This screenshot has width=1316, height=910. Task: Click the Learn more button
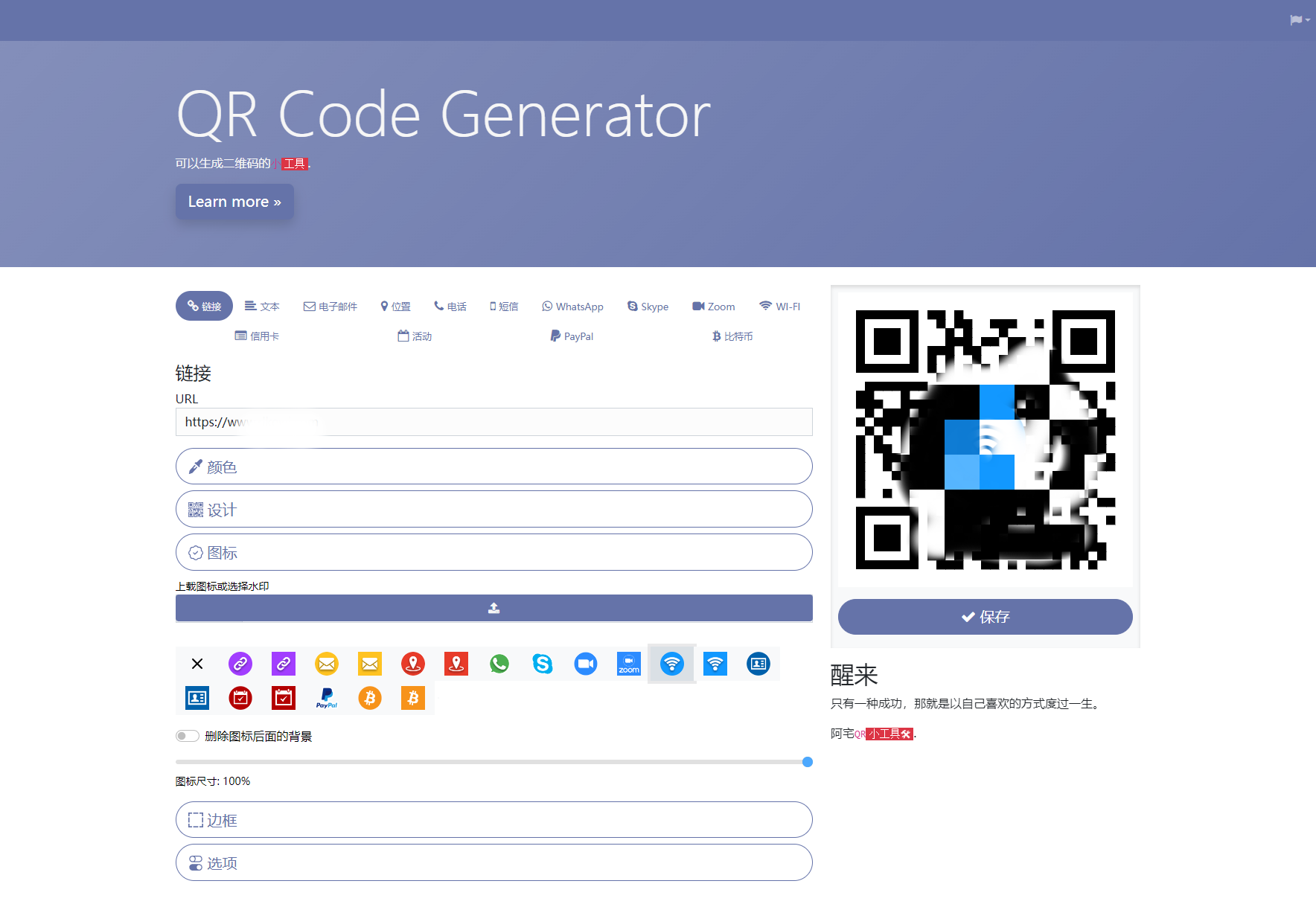[234, 202]
